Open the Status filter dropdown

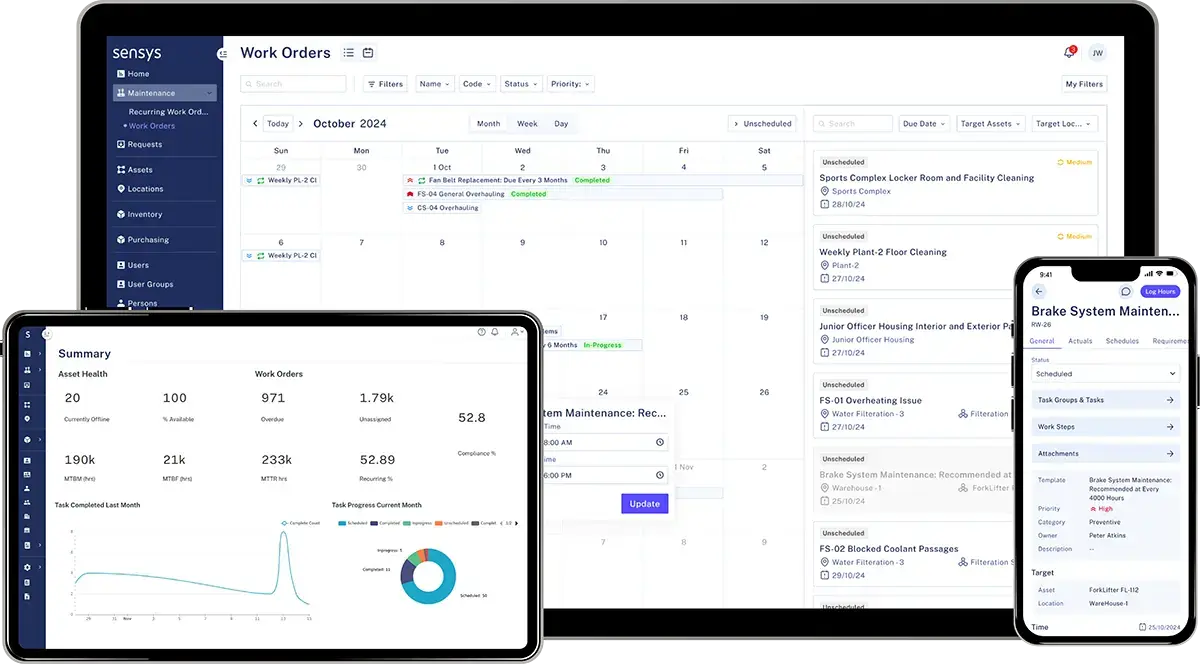coord(520,84)
